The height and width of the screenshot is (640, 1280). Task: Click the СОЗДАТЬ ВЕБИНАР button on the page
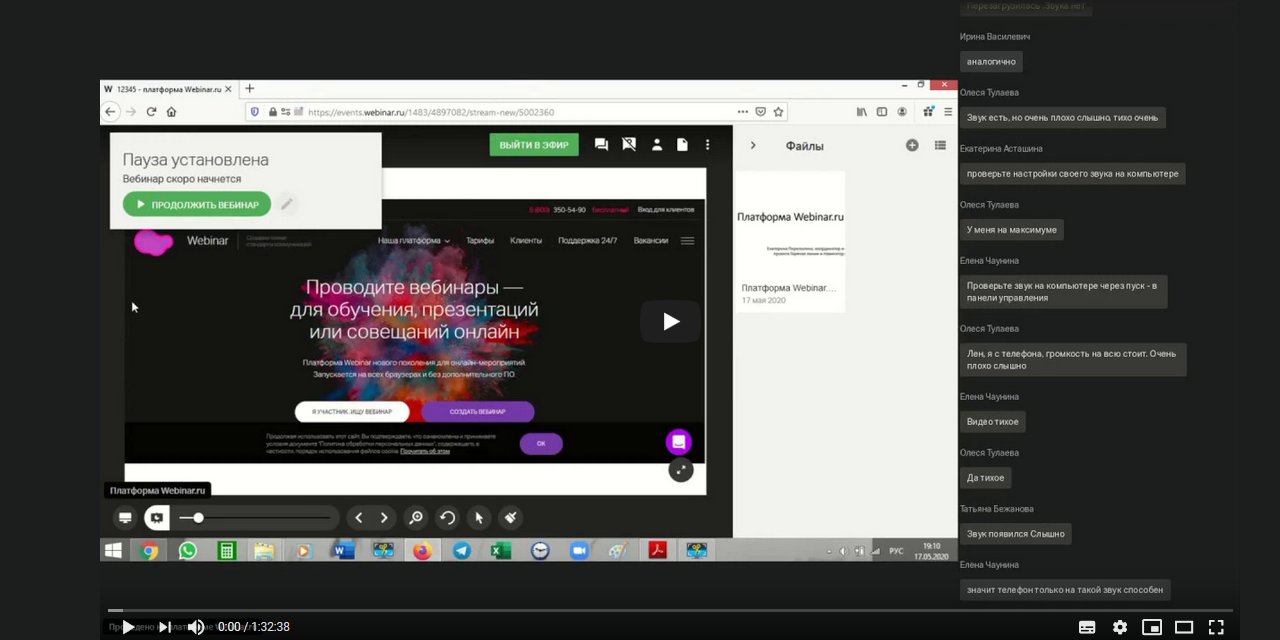point(479,411)
